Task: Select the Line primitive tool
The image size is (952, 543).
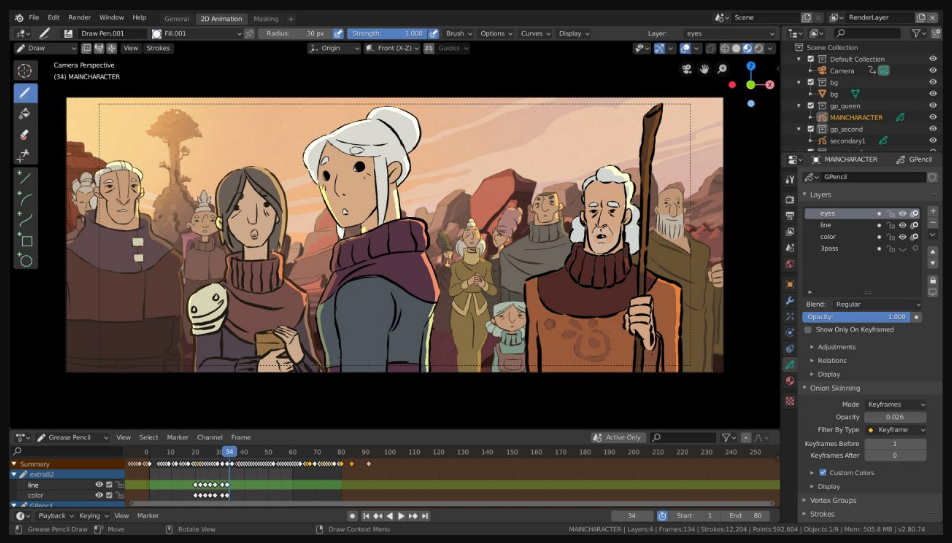Action: (25, 177)
